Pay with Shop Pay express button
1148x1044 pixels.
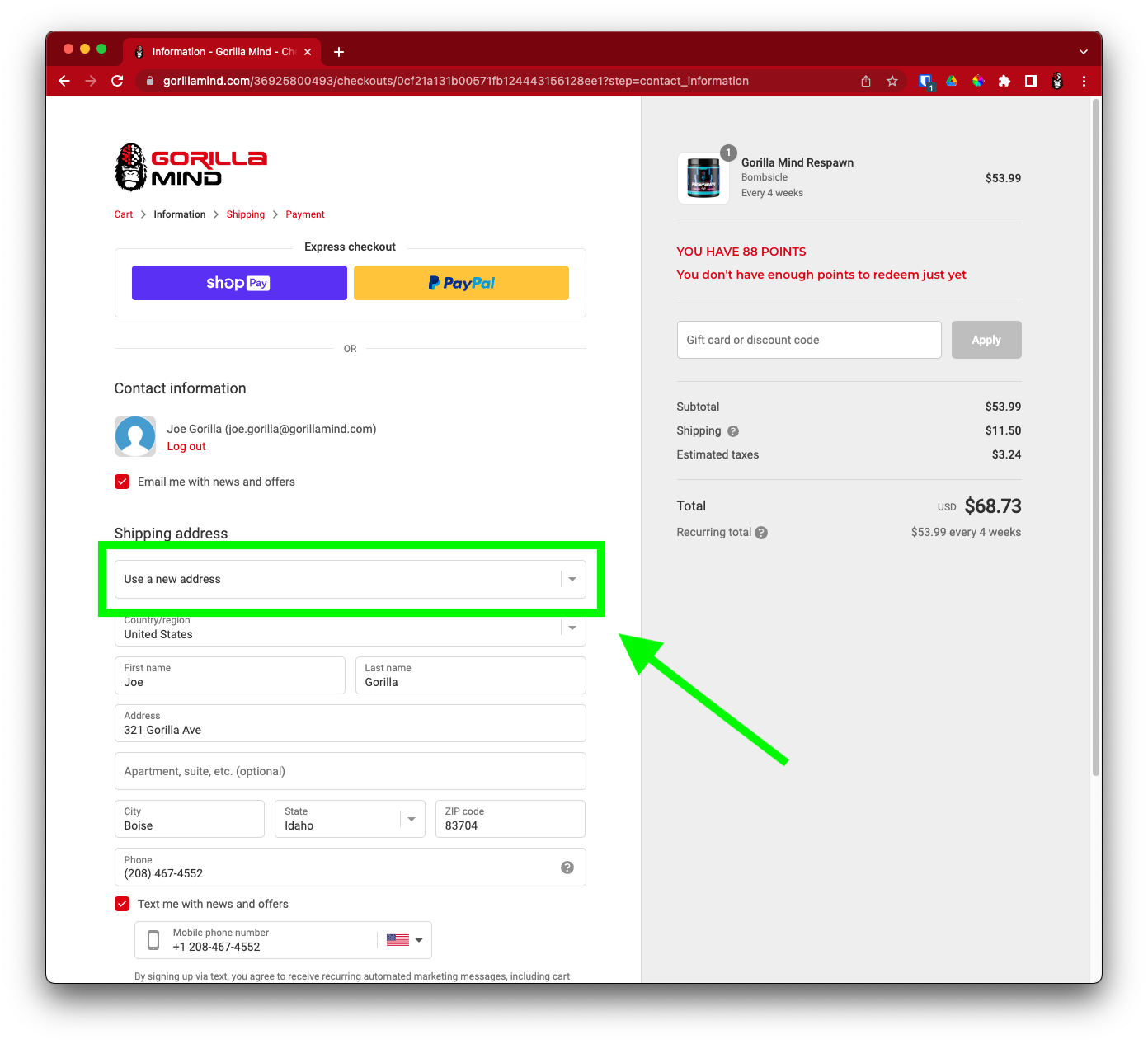[239, 283]
